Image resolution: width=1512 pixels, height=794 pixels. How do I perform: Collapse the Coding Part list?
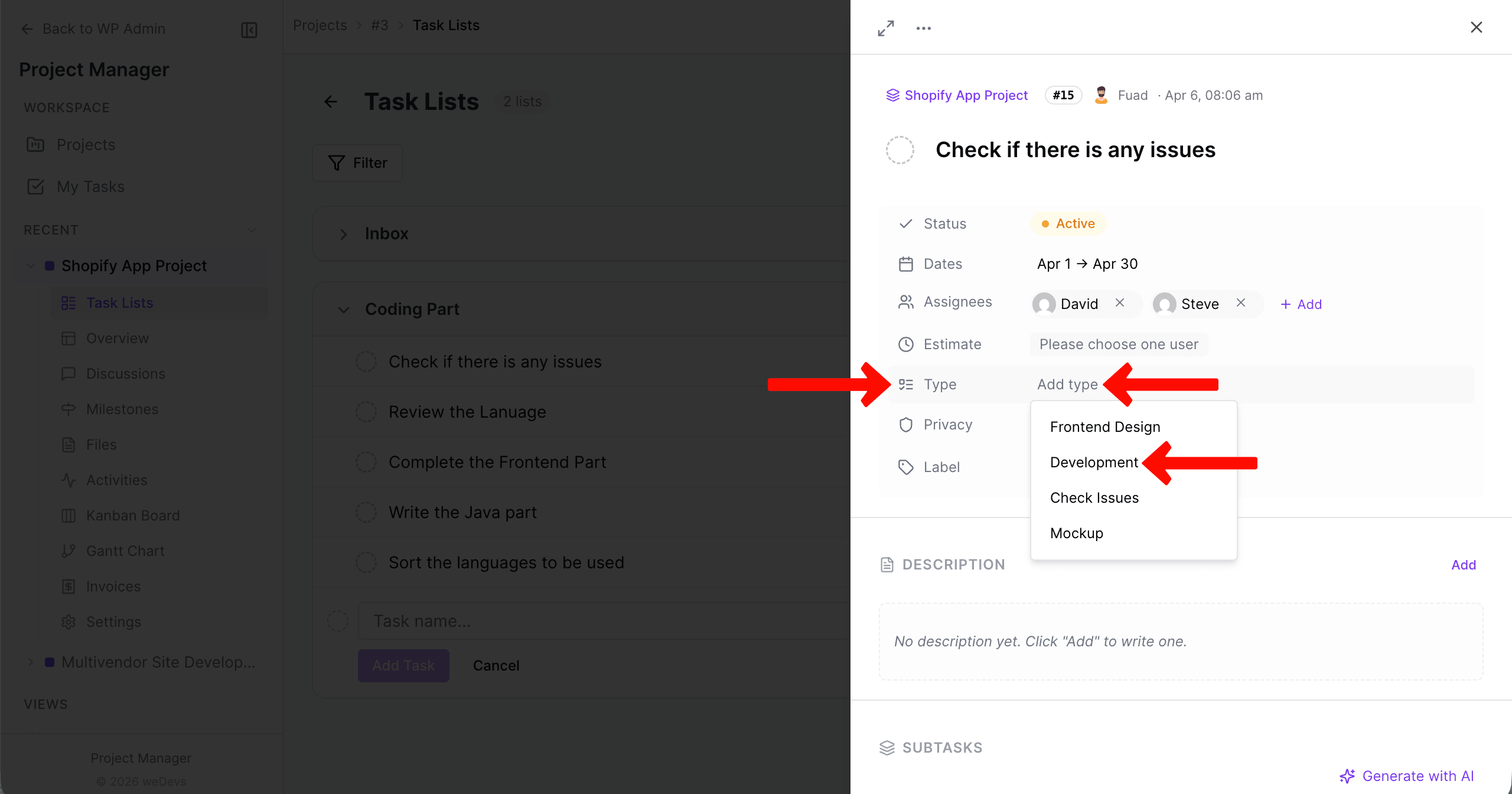tap(343, 310)
